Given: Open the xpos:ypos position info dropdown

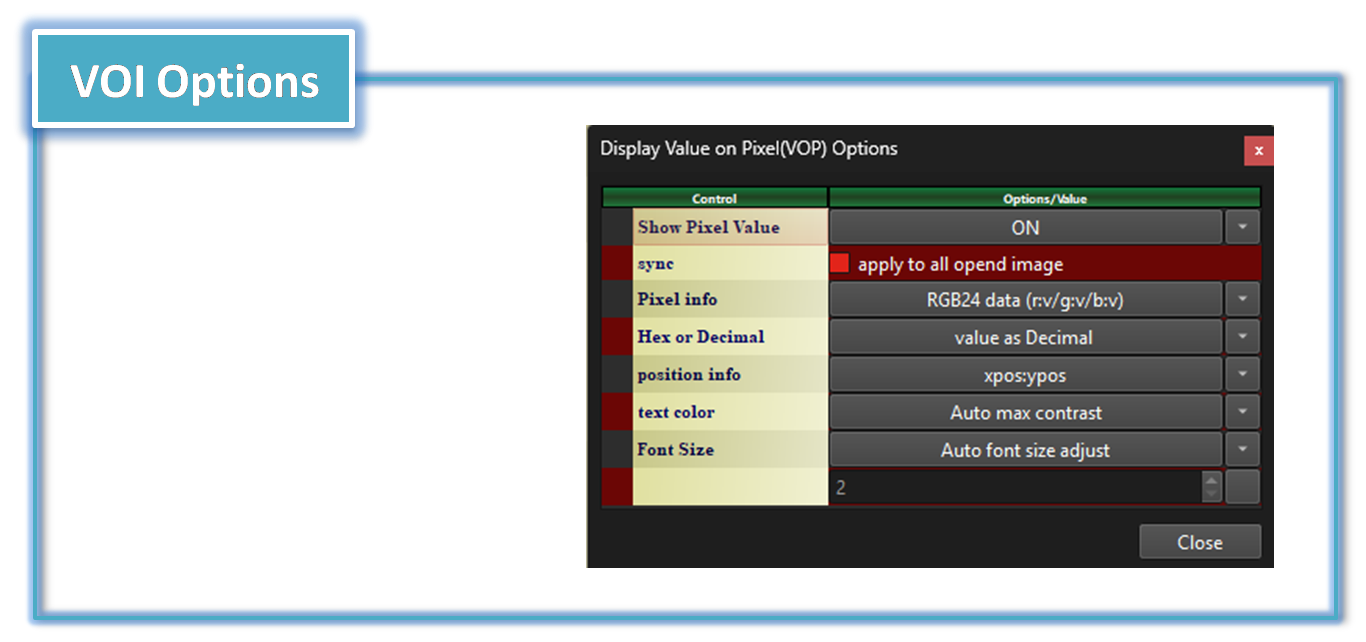Looking at the screenshot, I should pyautogui.click(x=1025, y=375).
